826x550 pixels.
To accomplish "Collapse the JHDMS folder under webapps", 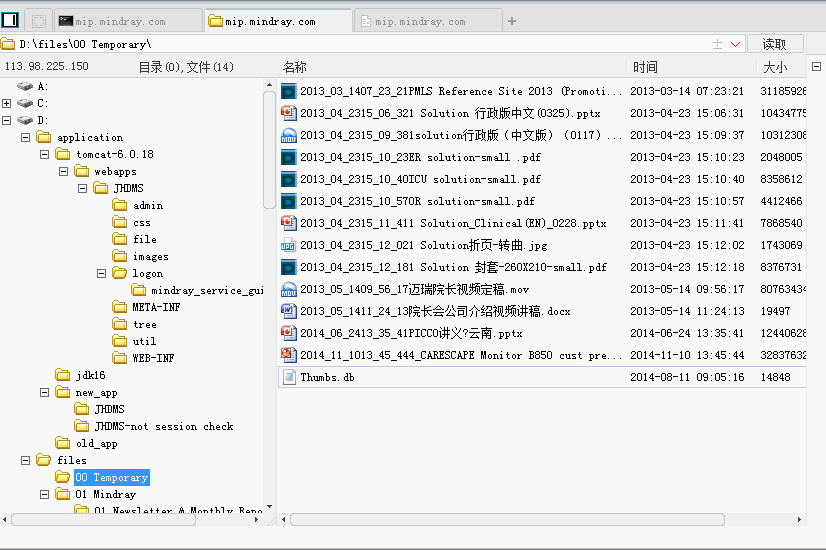I will pos(82,189).
